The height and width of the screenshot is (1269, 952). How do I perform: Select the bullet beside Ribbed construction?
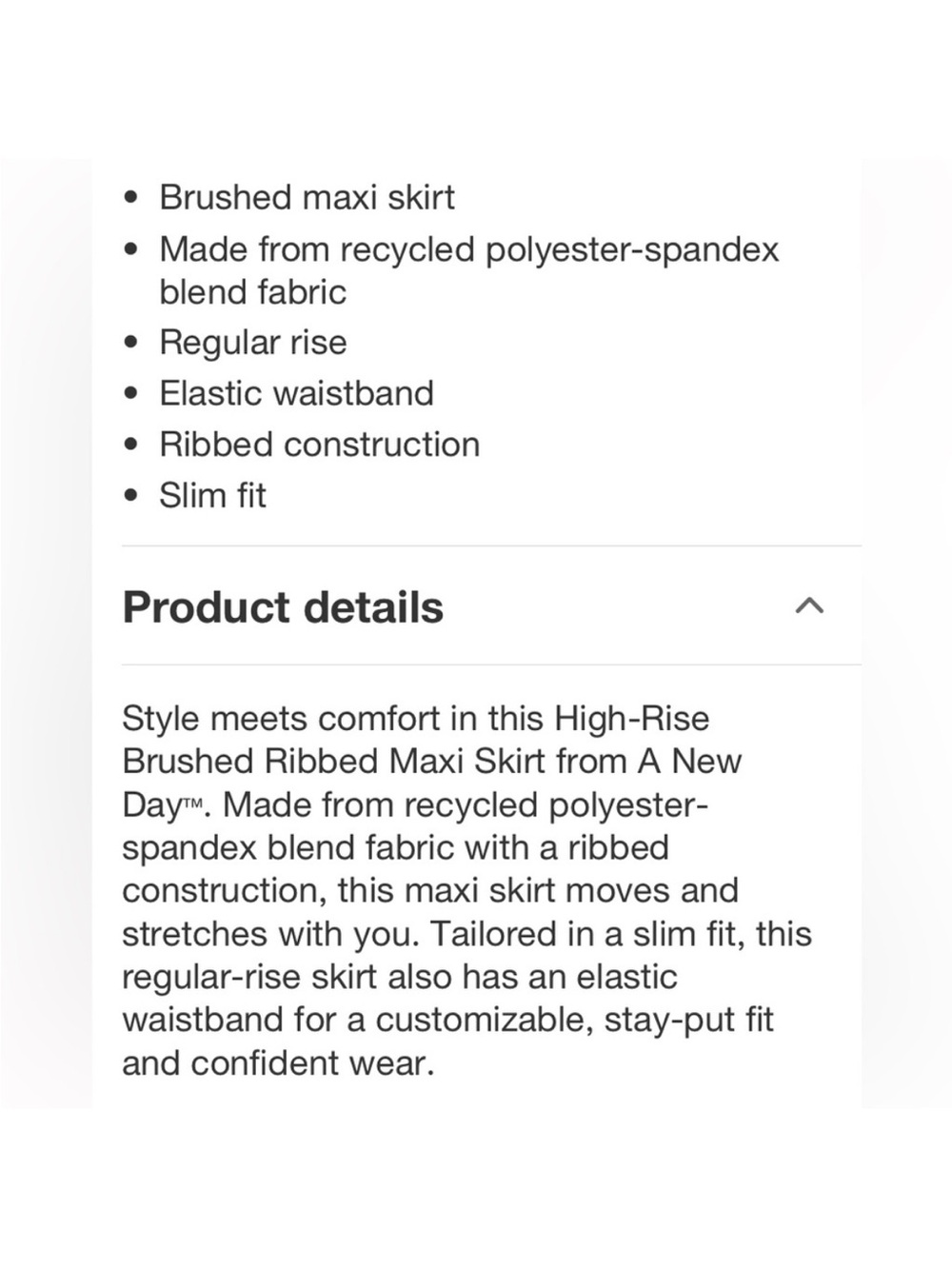[130, 444]
